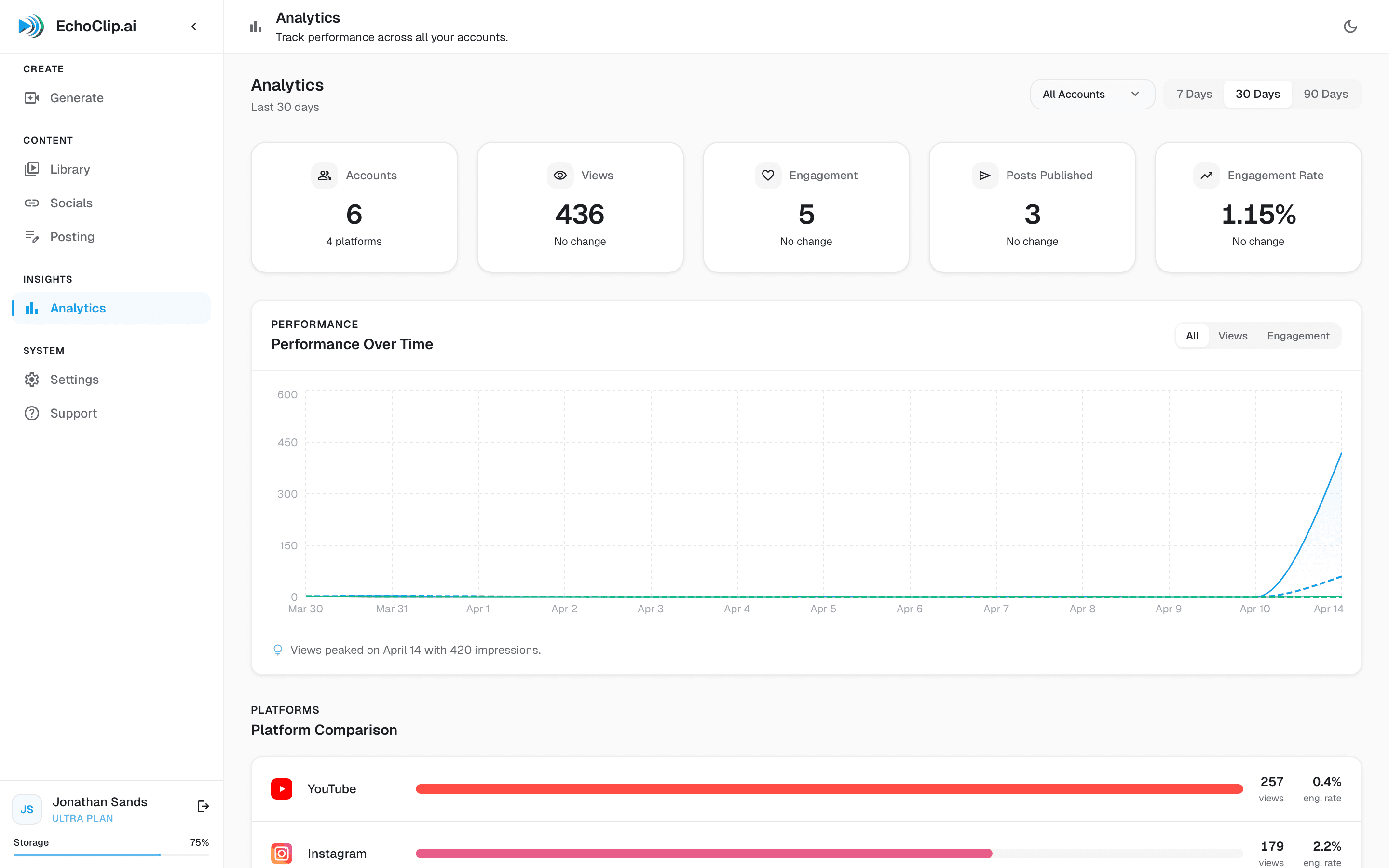Click the Analytics bar chart icon
Screen dimensions: 1389x868
coord(31,308)
